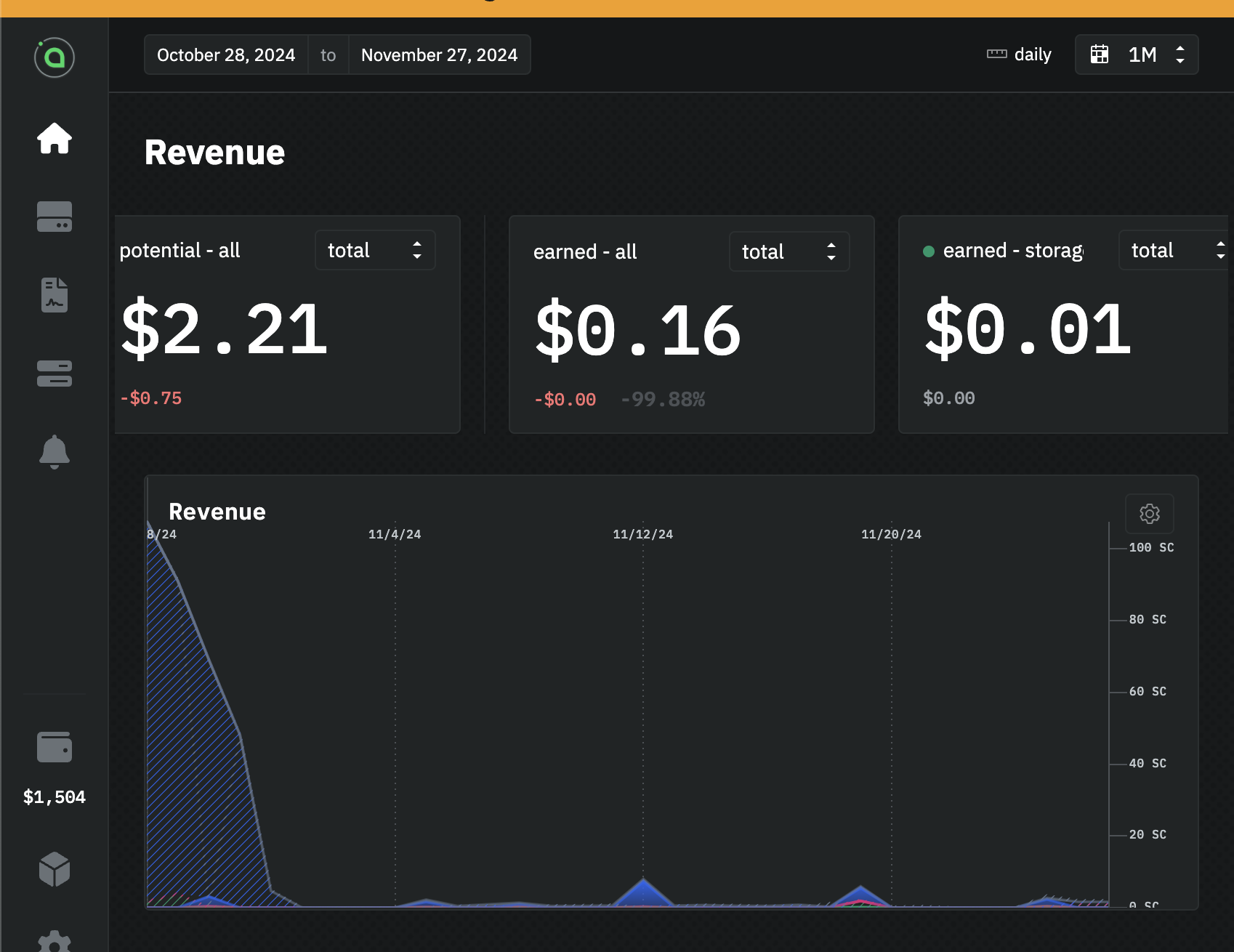Viewport: 1234px width, 952px height.
Task: Click the -99.88% percentage change
Action: tap(663, 400)
